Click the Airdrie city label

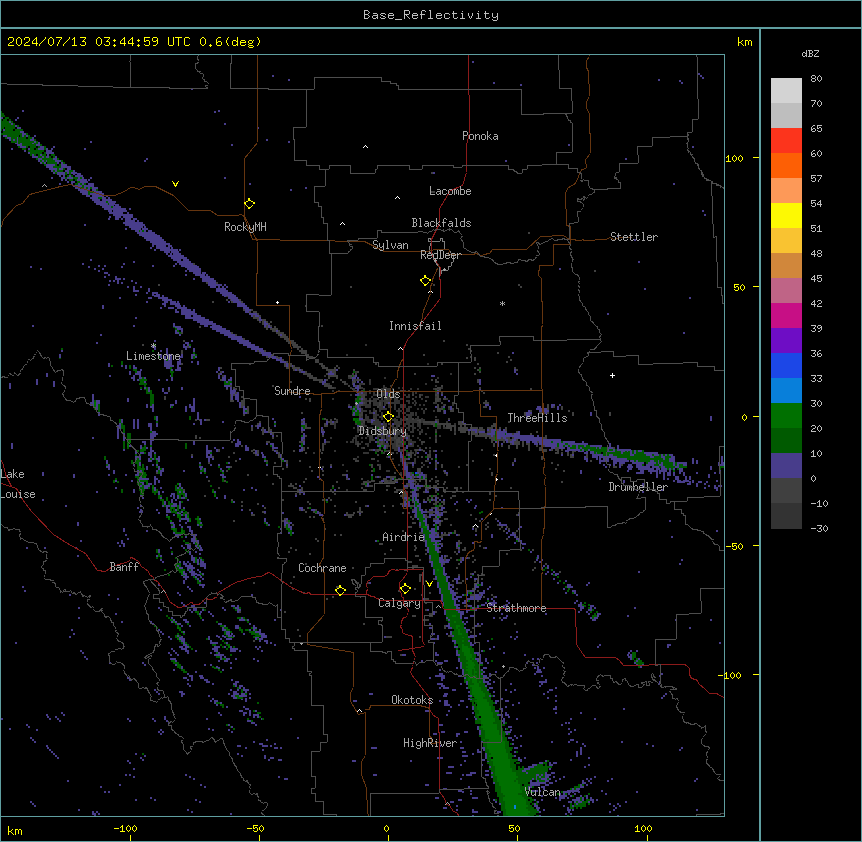[404, 537]
